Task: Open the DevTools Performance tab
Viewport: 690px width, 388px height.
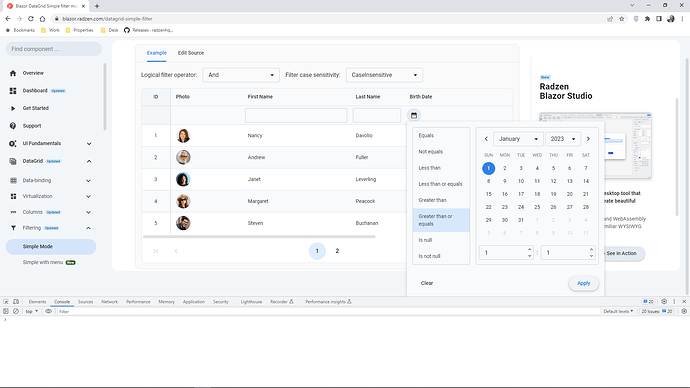Action: pos(138,302)
